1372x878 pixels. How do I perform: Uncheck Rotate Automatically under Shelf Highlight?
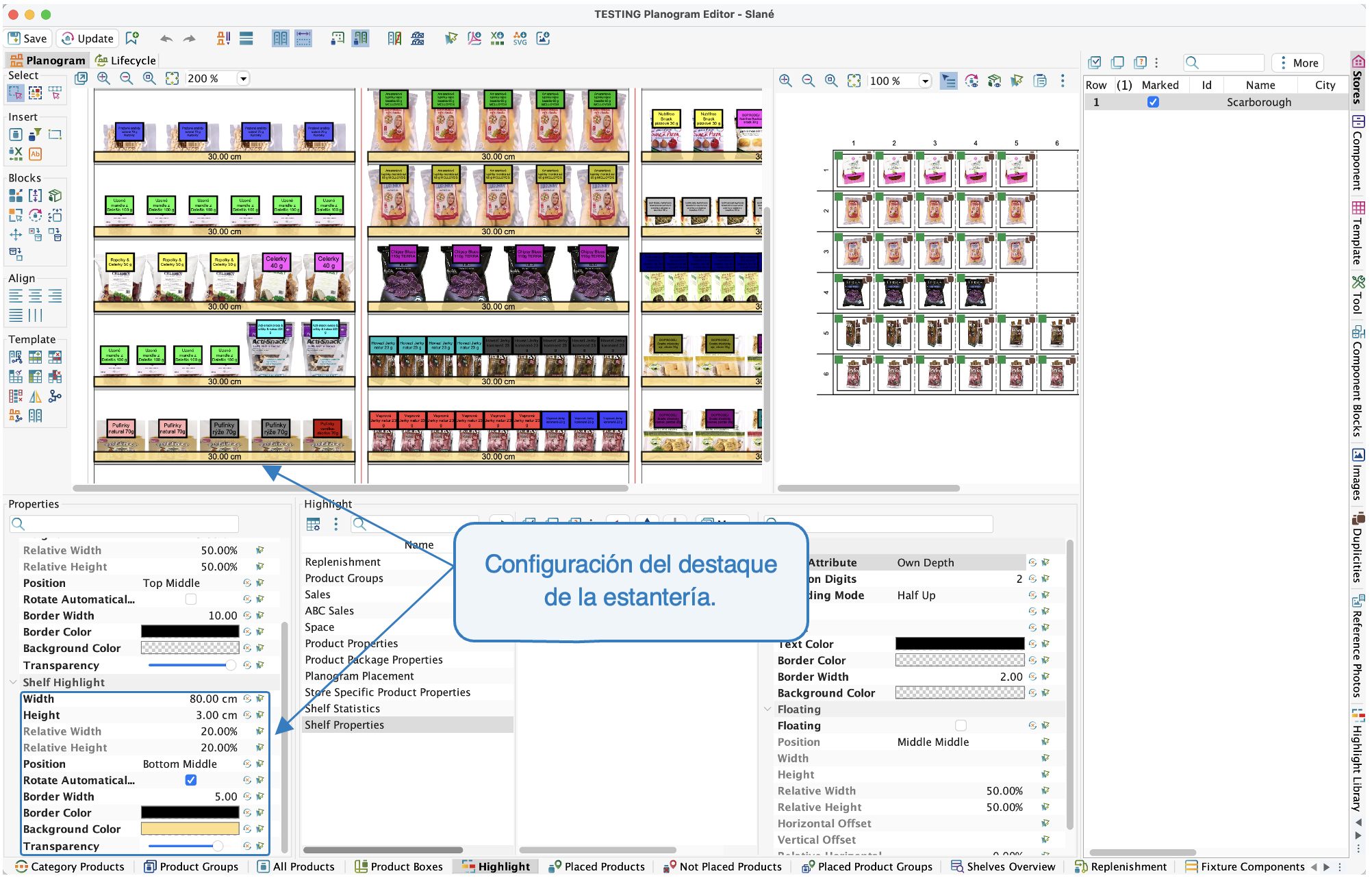pos(191,780)
